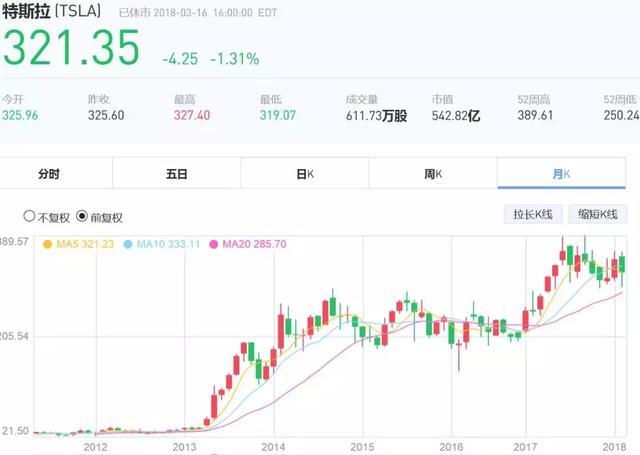Image resolution: width=640 pixels, height=455 pixels.
Task: Click the 2013 x-axis label
Action: coord(184,447)
